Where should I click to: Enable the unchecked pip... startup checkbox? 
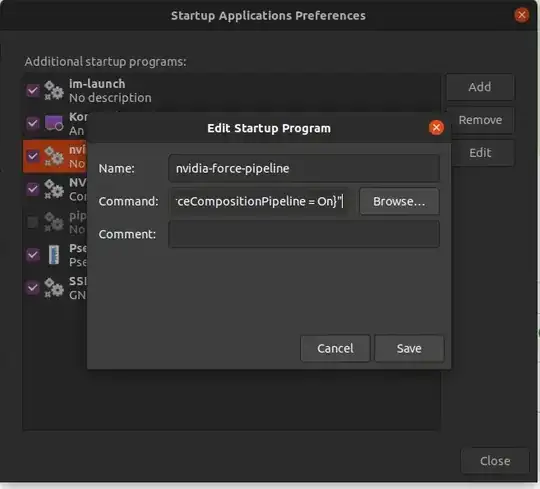[33, 222]
